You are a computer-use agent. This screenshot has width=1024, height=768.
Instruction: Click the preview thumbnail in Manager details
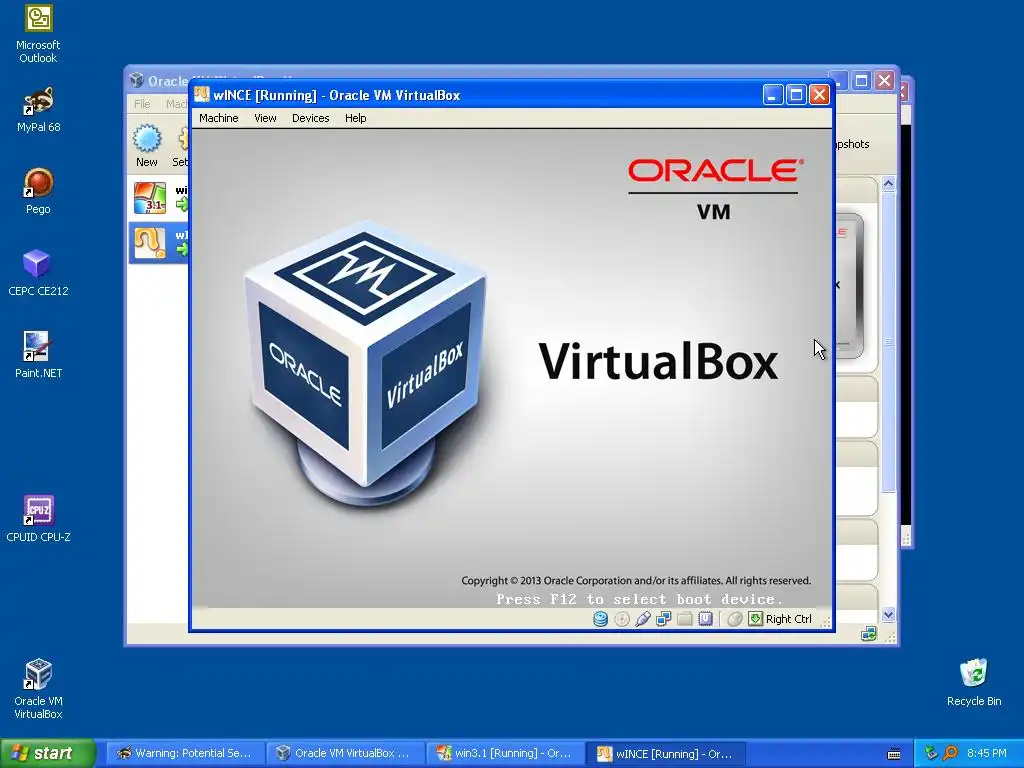850,285
